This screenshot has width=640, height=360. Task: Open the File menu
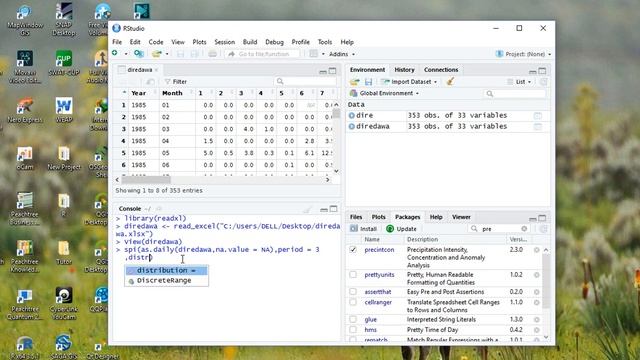point(117,42)
